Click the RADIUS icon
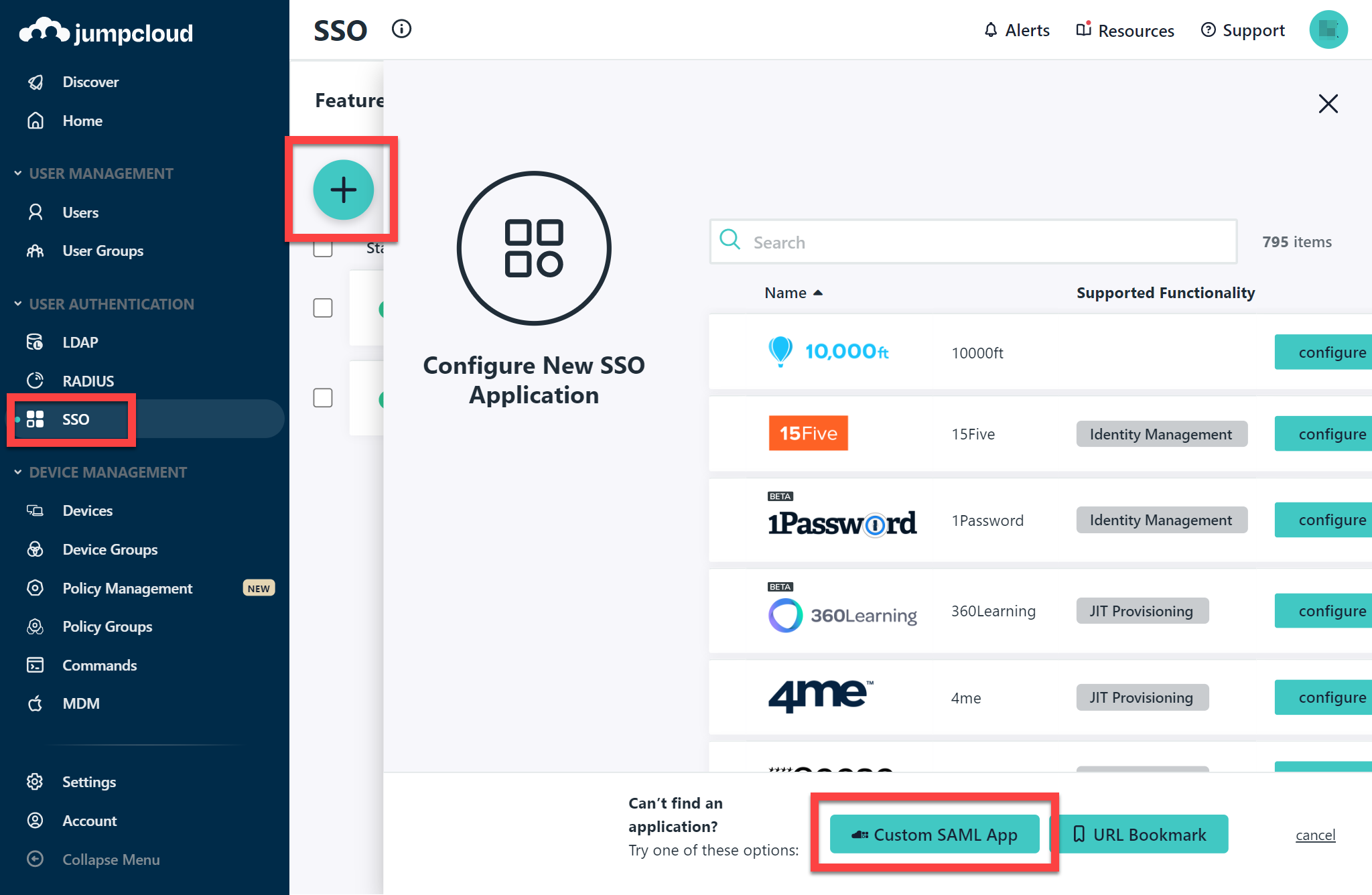The image size is (1372, 895). click(x=36, y=381)
